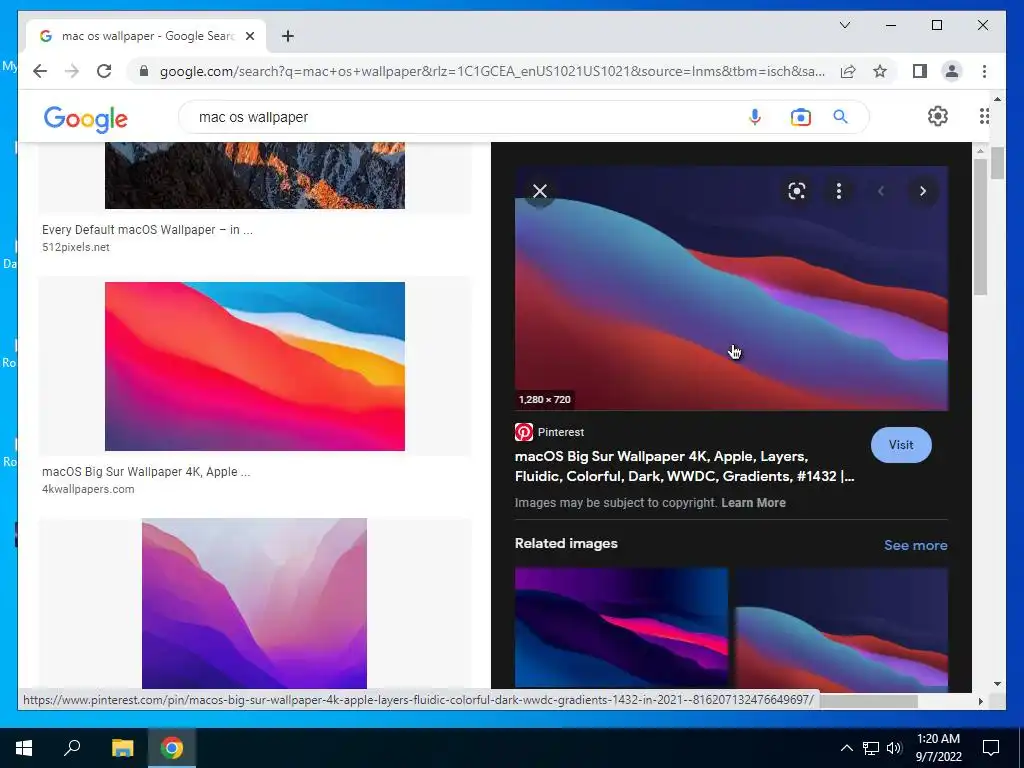Open the first related image with pink stripe
The image size is (1024, 768).
tap(621, 628)
